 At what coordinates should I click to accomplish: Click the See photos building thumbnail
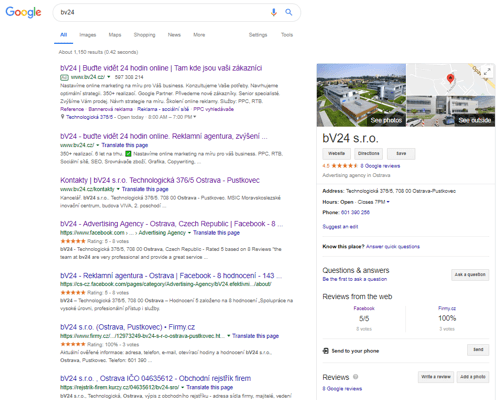[361, 95]
